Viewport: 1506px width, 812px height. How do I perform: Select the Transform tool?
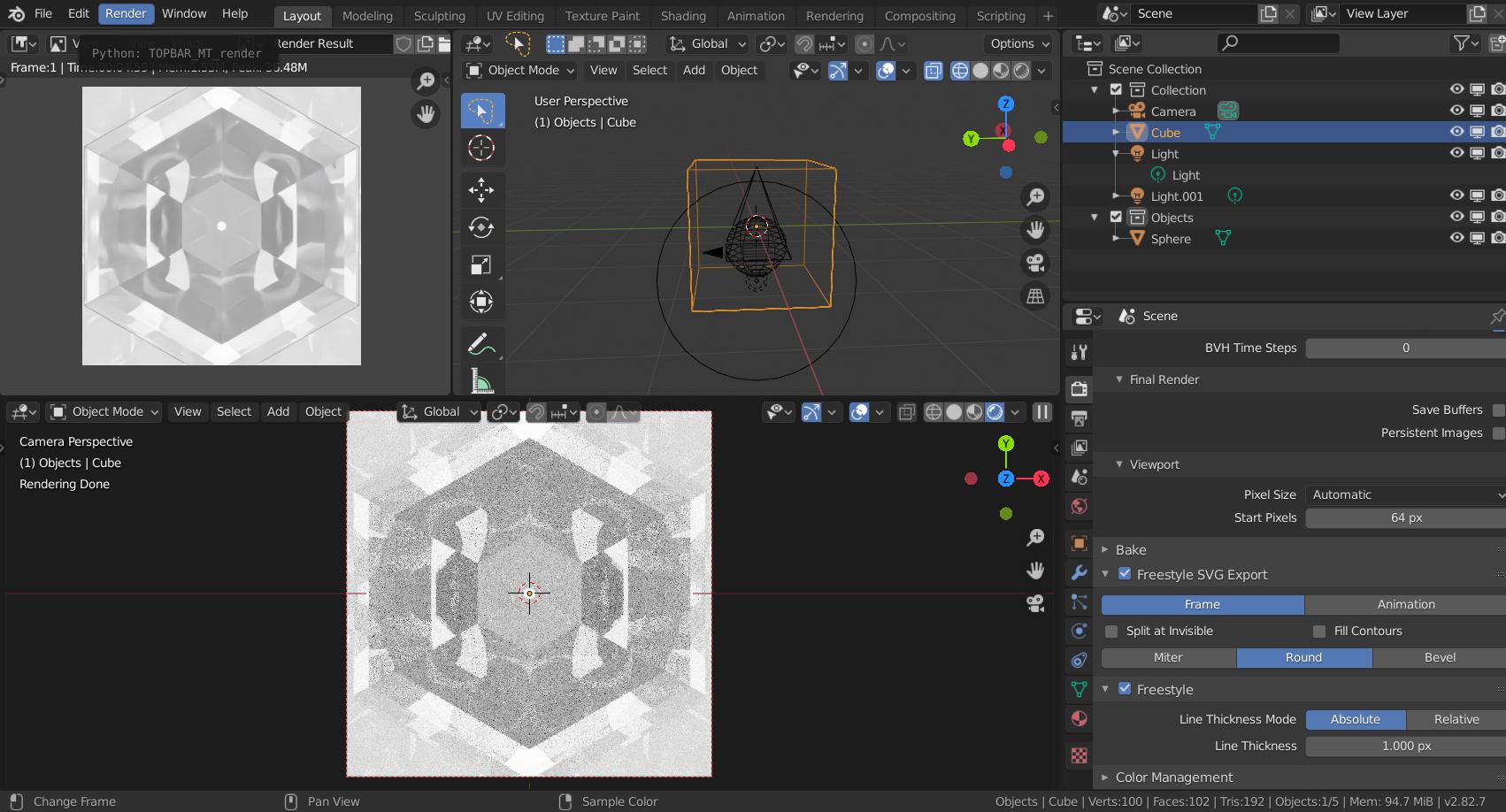[x=481, y=302]
